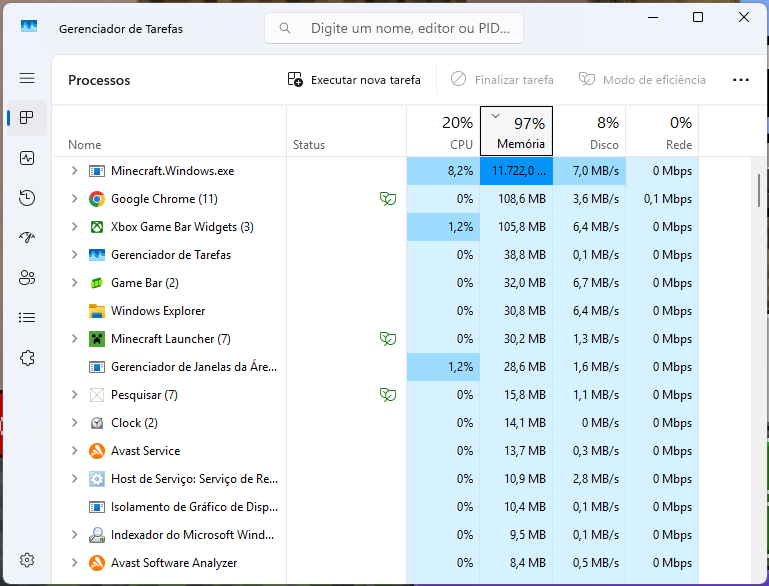Expand the Minecraft.Windows.exe process group

coord(74,171)
